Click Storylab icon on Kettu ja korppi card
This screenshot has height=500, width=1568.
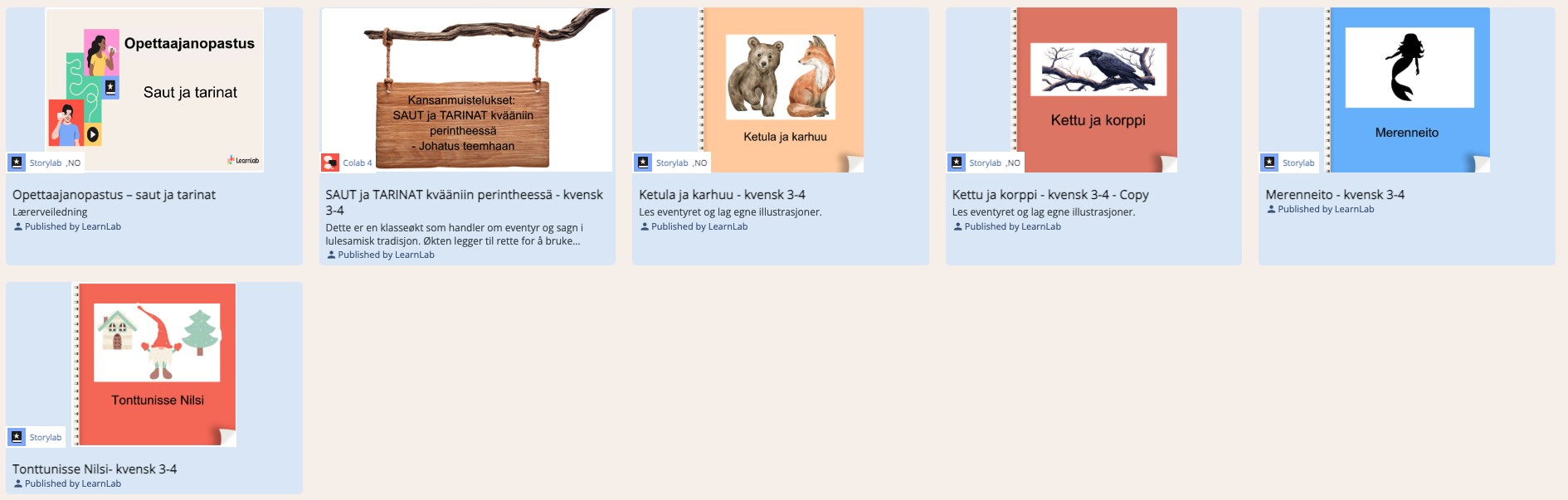957,163
